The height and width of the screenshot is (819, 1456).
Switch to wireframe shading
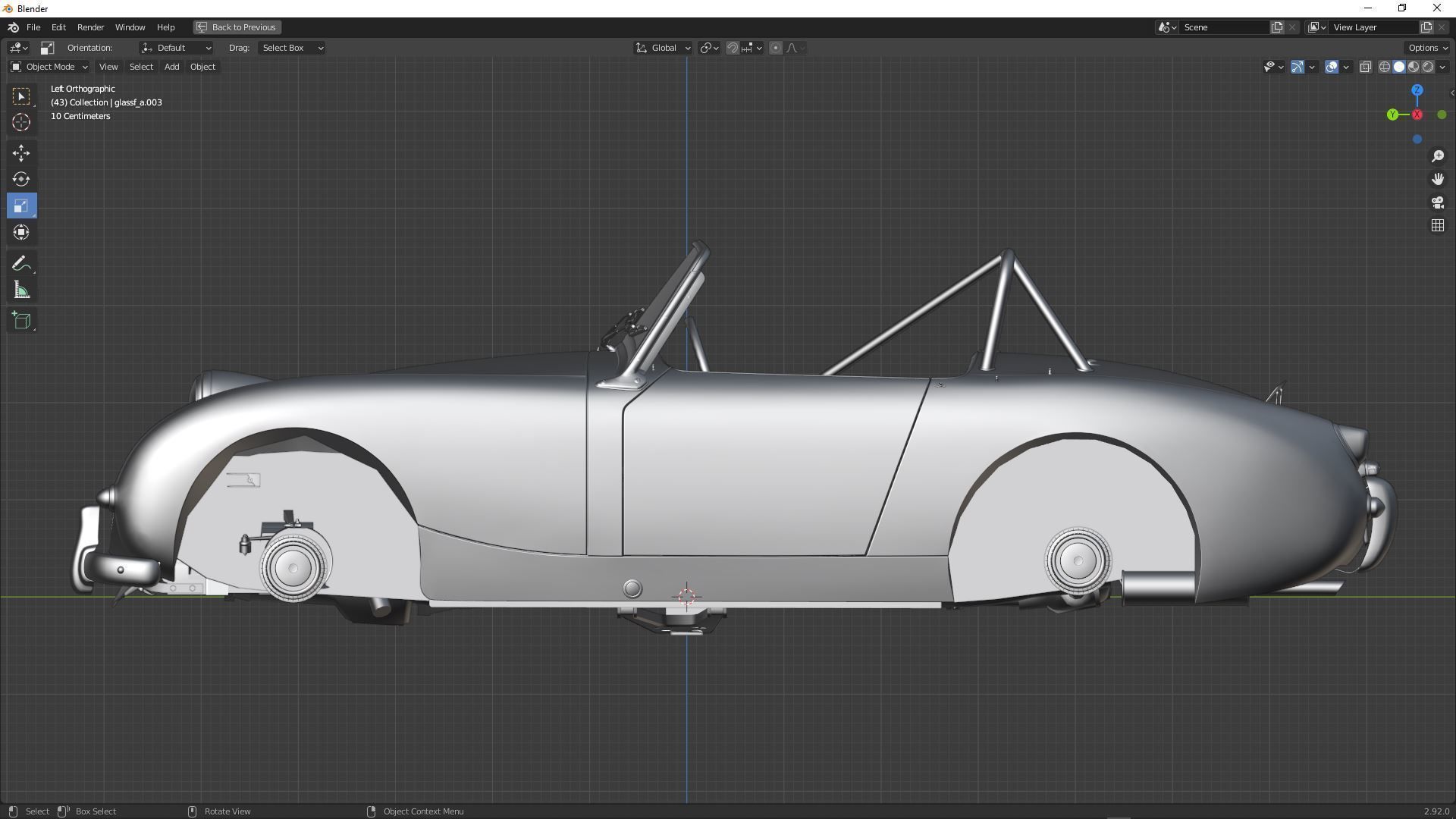[1385, 67]
